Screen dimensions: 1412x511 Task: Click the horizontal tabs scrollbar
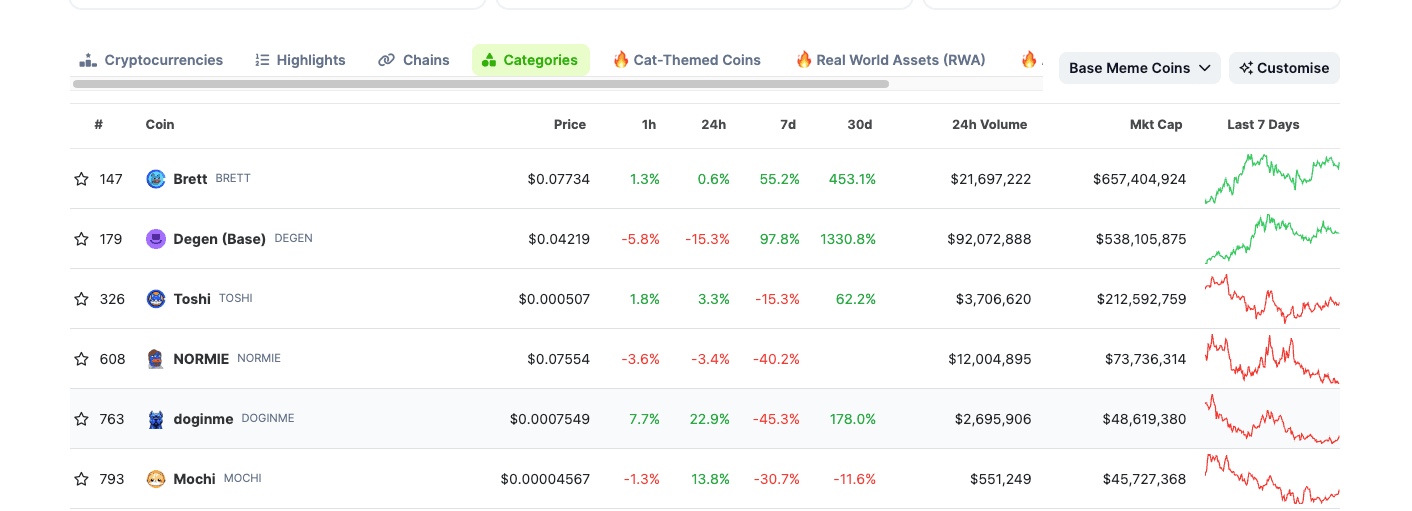click(481, 84)
